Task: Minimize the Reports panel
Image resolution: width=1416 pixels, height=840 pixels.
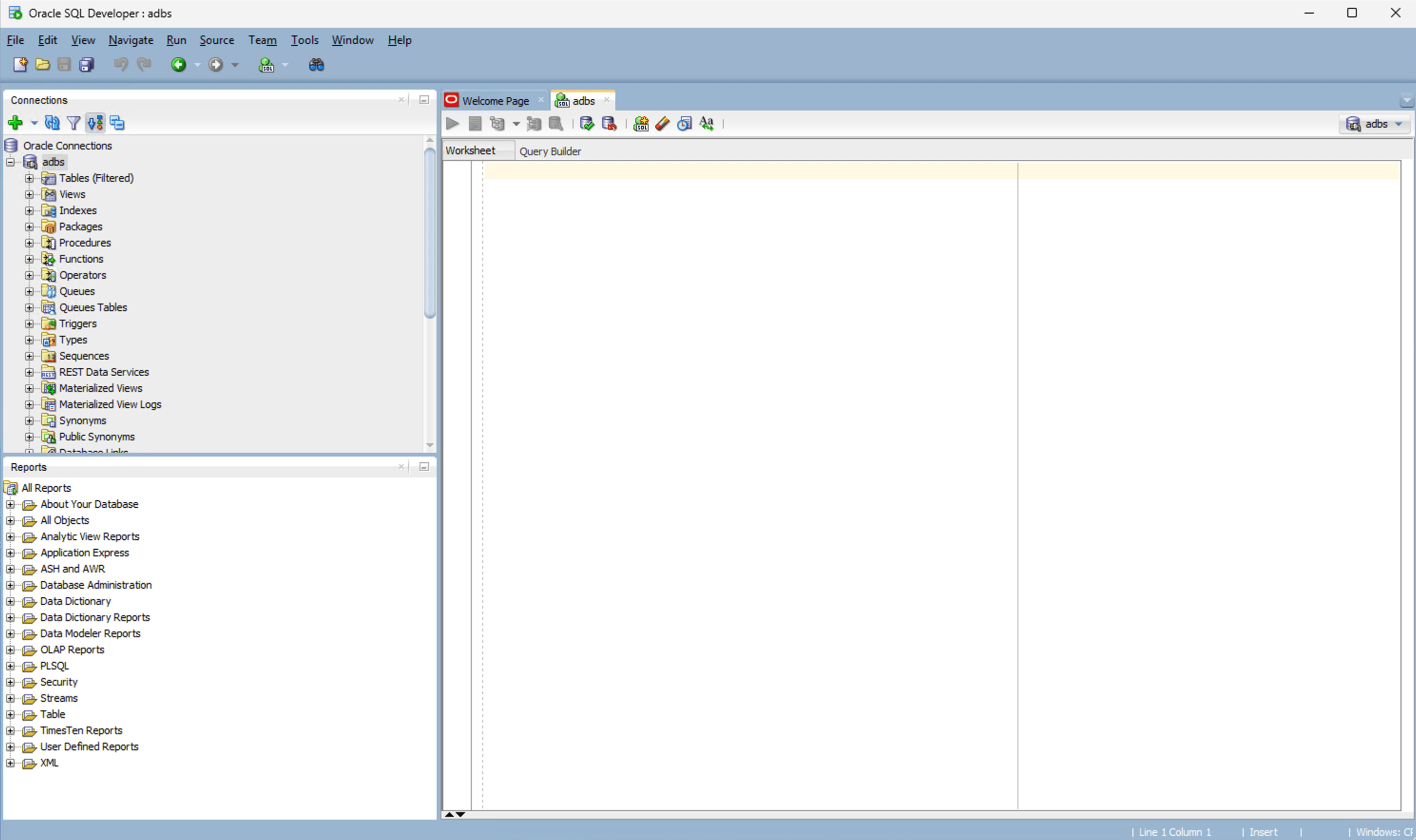Action: pyautogui.click(x=424, y=467)
